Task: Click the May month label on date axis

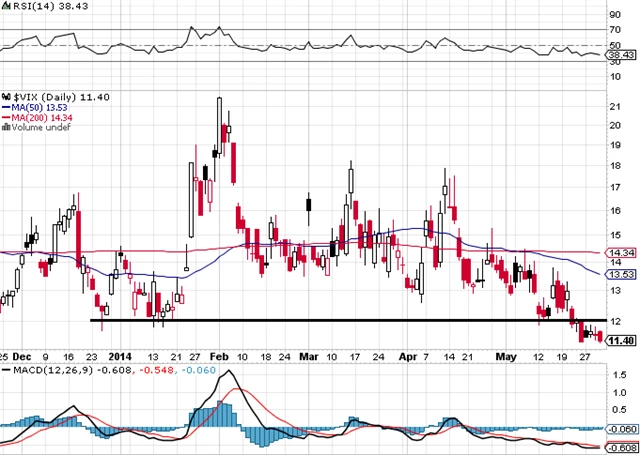Action: (x=507, y=357)
